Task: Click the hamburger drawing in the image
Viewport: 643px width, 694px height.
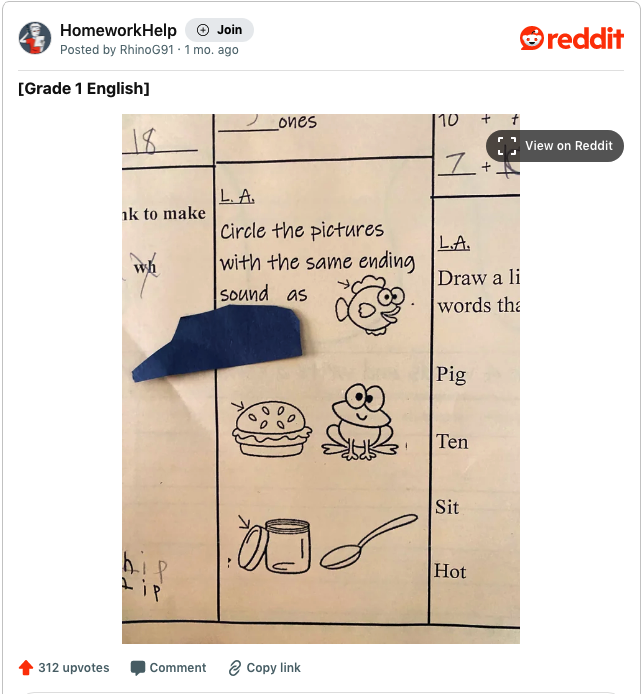Action: pos(272,429)
